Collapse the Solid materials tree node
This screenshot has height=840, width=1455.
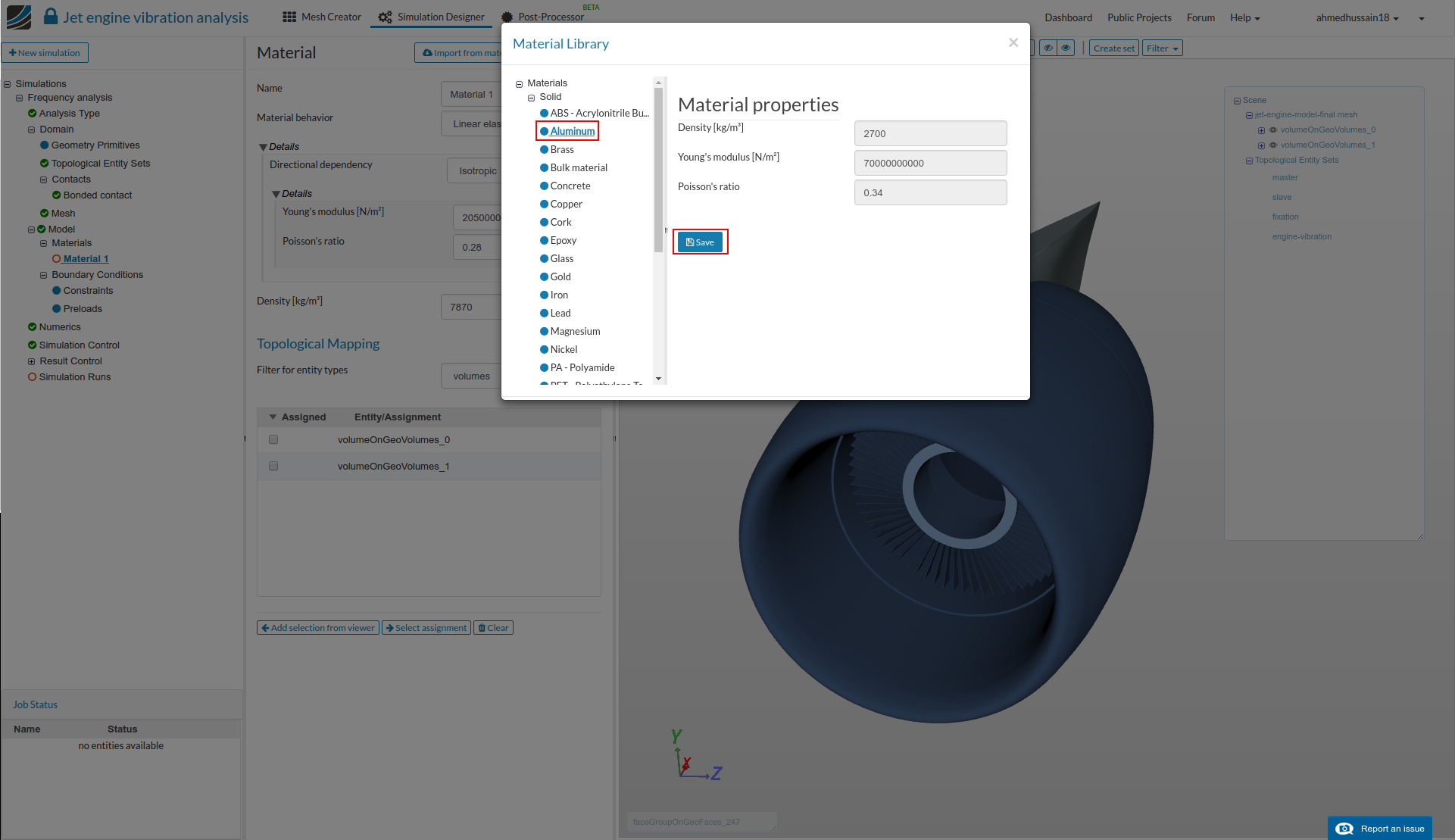[532, 98]
